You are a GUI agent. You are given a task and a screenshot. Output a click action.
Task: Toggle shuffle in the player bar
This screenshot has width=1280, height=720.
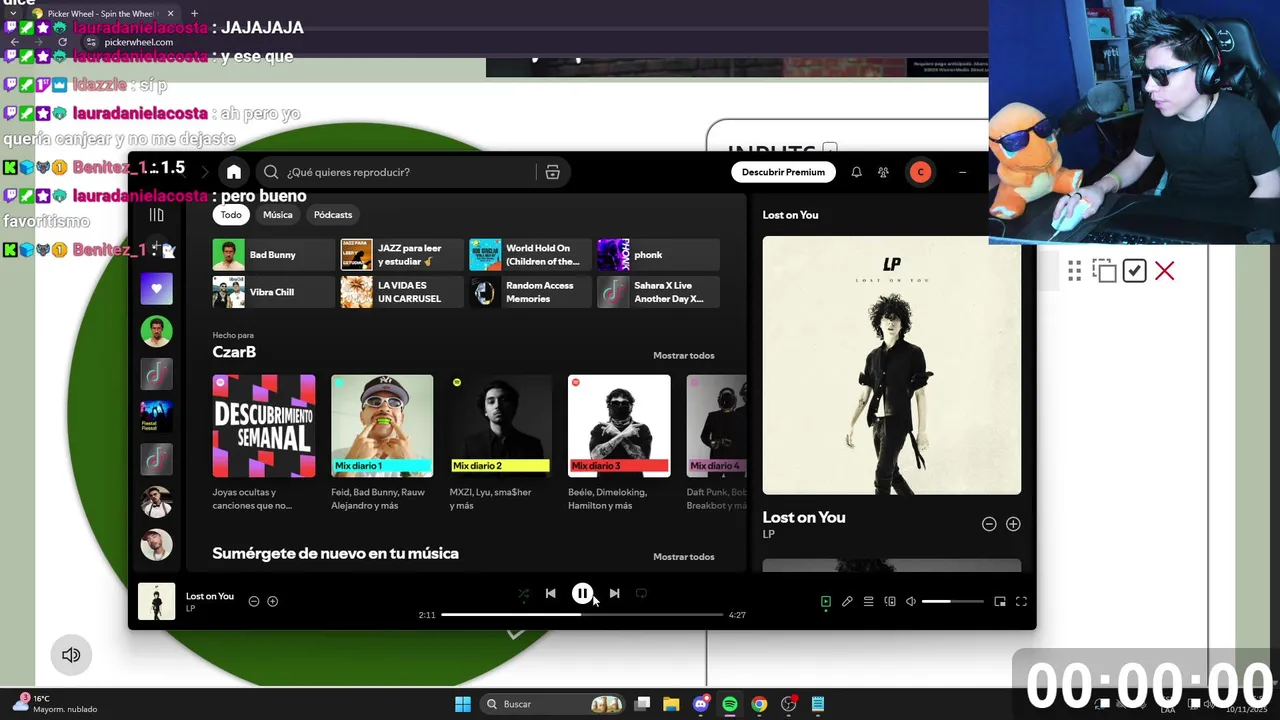523,594
